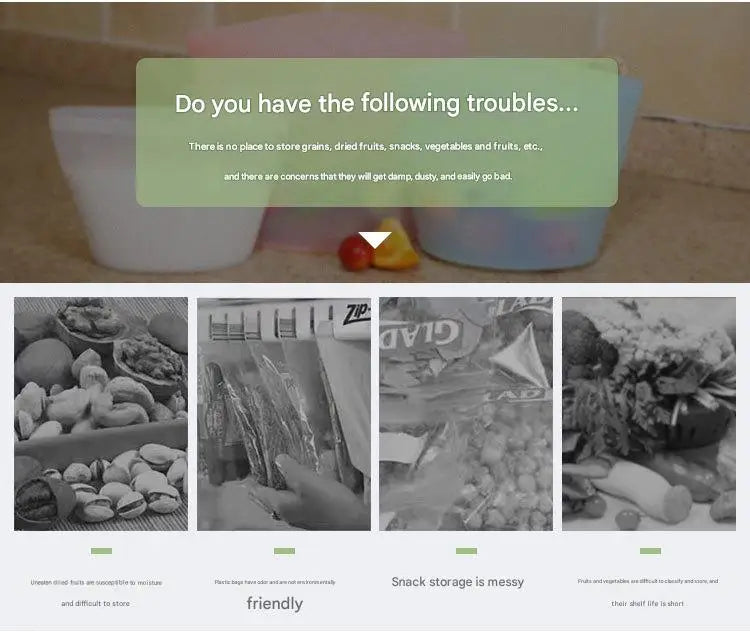Click the 'Snack storage is messy' caption
This screenshot has width=750, height=634.
click(458, 582)
